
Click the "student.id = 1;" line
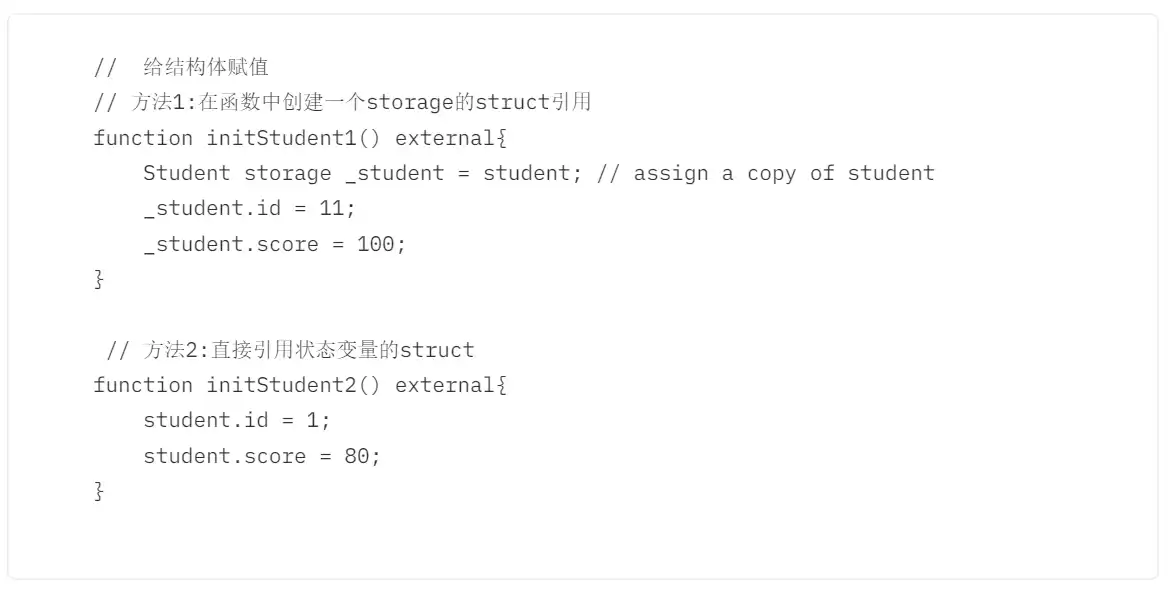click(236, 420)
